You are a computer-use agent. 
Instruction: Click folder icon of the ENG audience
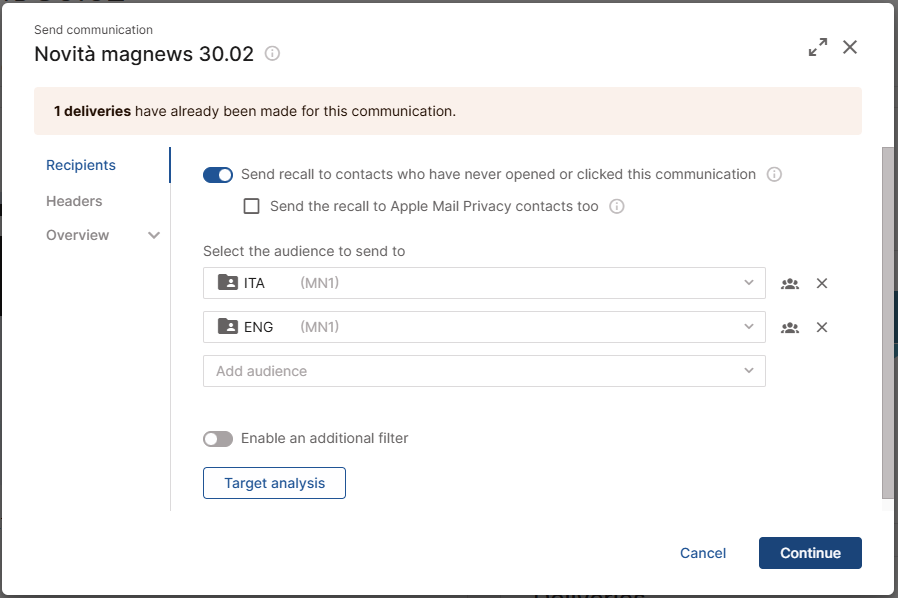pyautogui.click(x=228, y=326)
